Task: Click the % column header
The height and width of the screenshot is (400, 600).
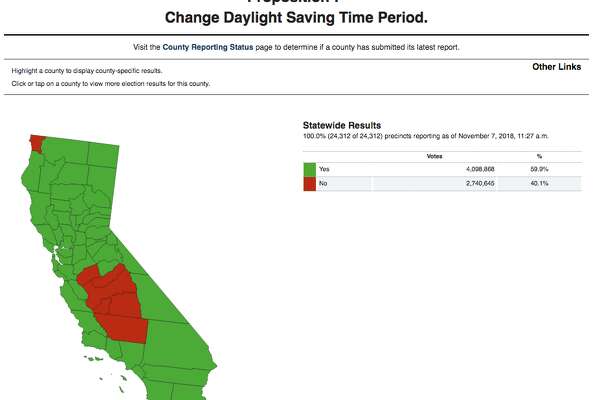Action: 539,156
